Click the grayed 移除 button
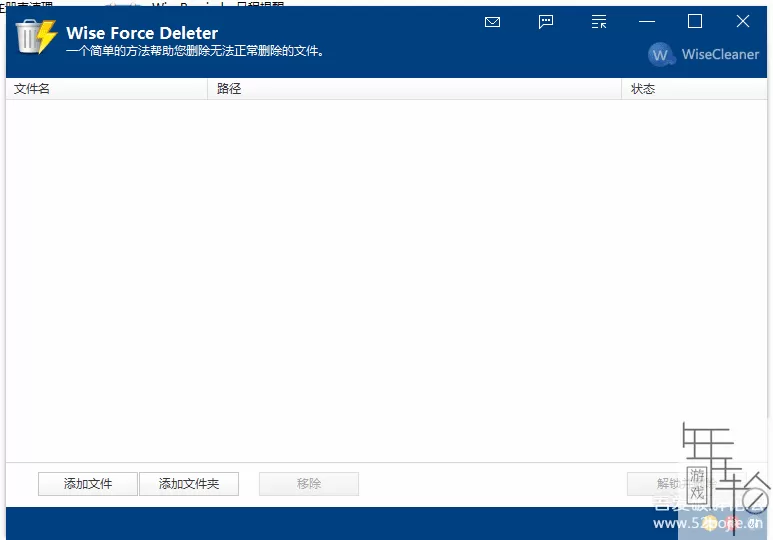 [309, 484]
